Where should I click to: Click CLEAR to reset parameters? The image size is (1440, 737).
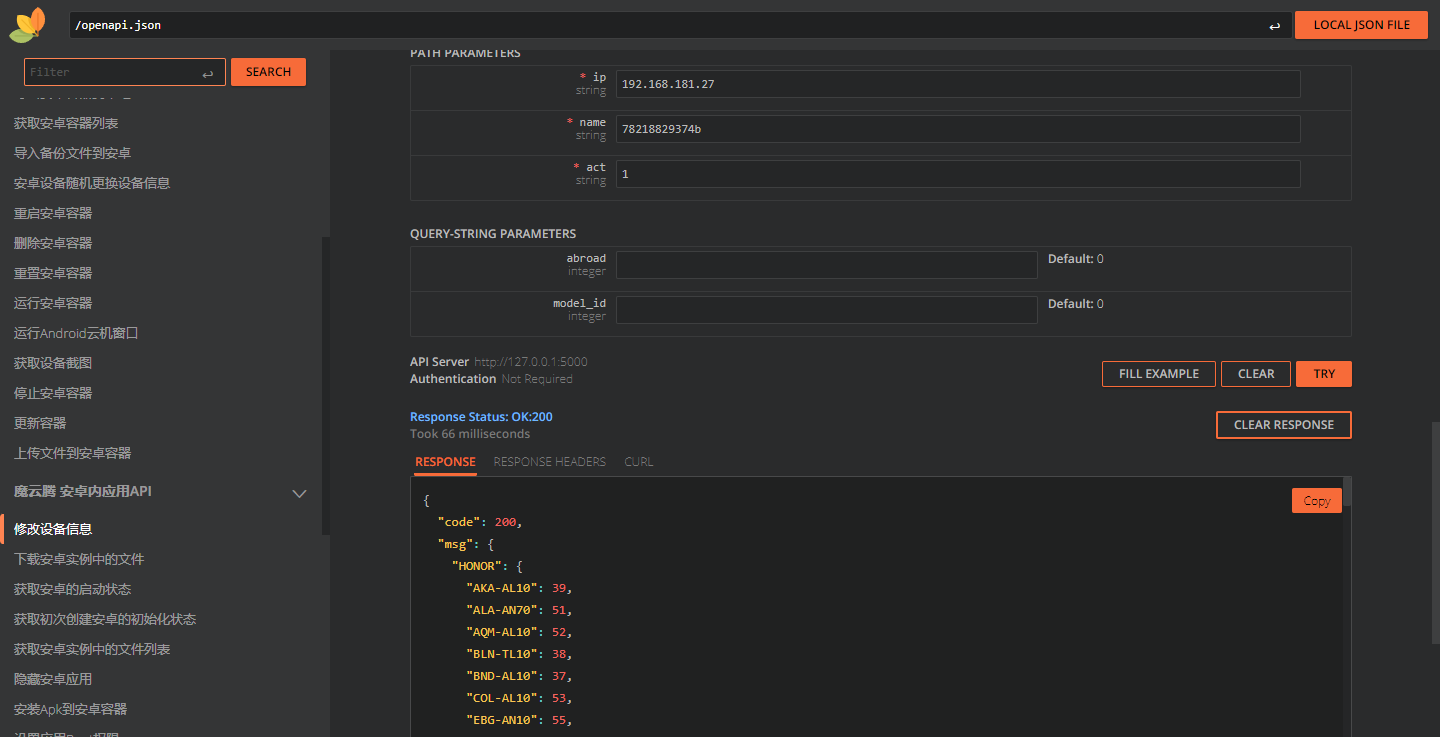1255,374
